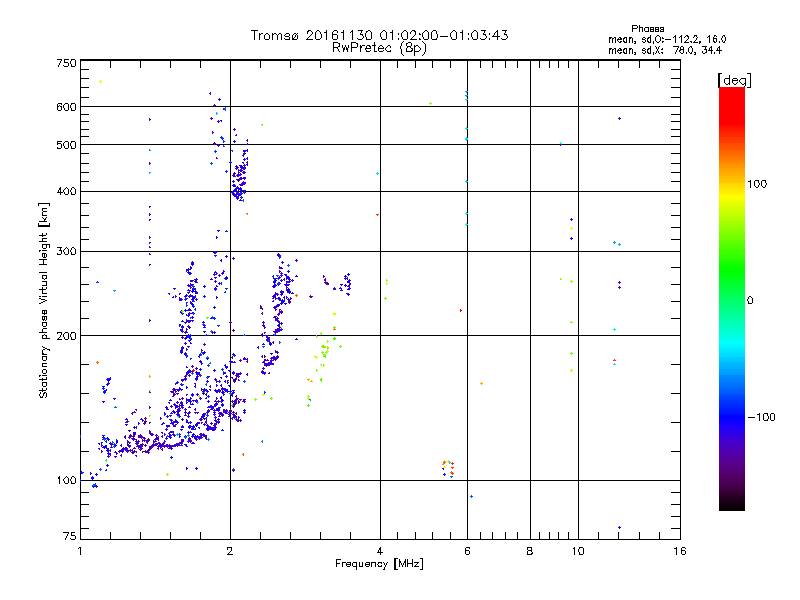This screenshot has height=600, width=800.
Task: Click the x-axis tick label '16'
Action: click(x=680, y=551)
